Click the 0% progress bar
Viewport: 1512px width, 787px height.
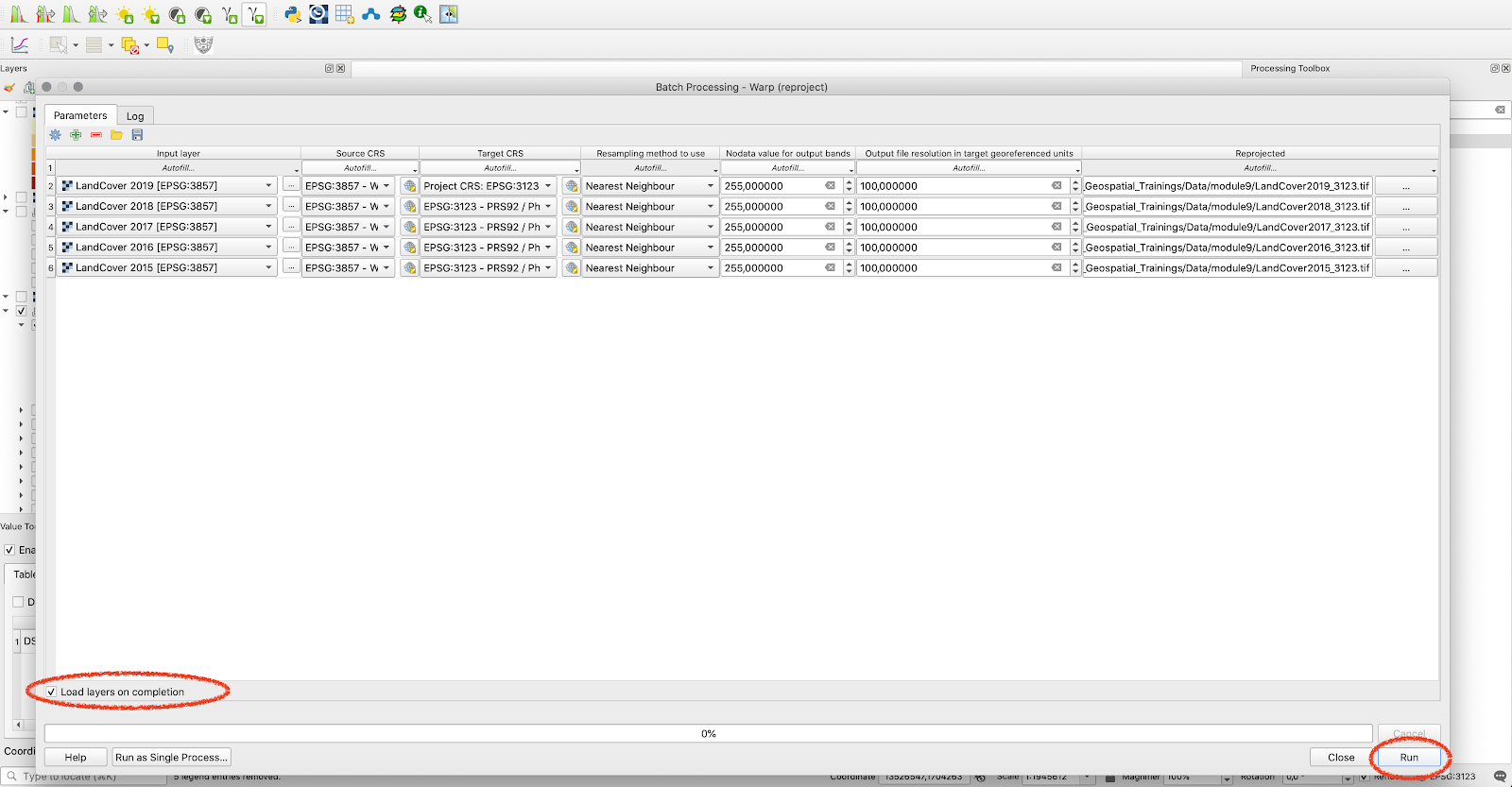click(x=708, y=733)
